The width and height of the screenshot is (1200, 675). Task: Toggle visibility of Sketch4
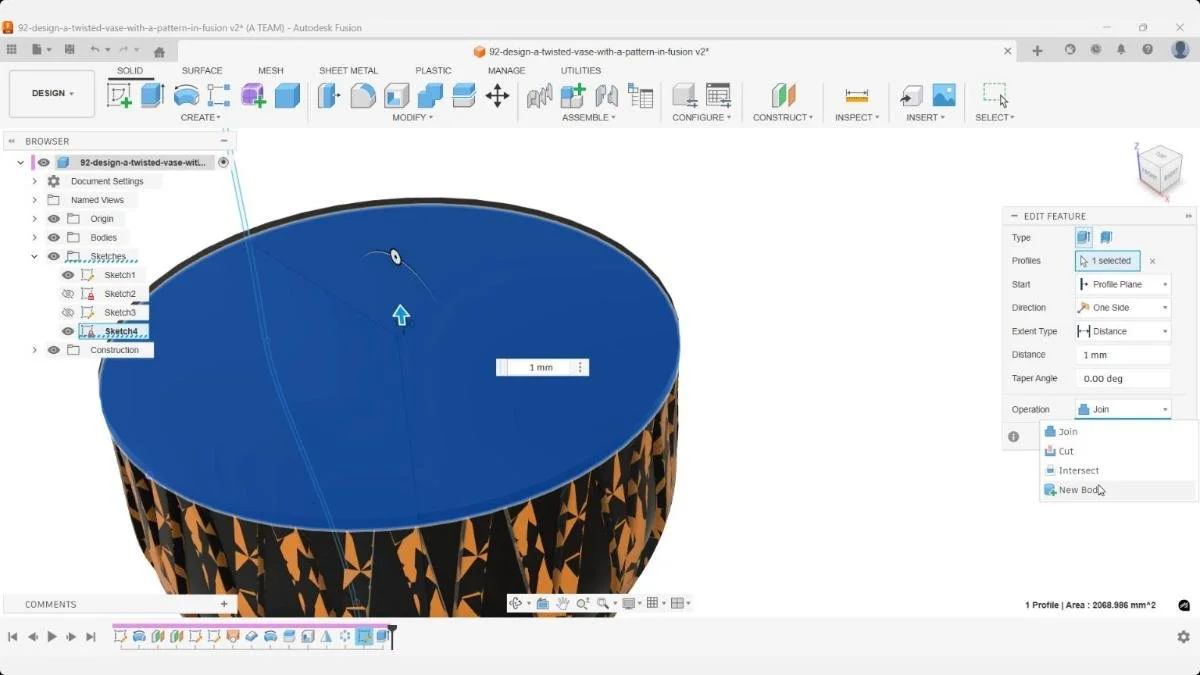[68, 331]
